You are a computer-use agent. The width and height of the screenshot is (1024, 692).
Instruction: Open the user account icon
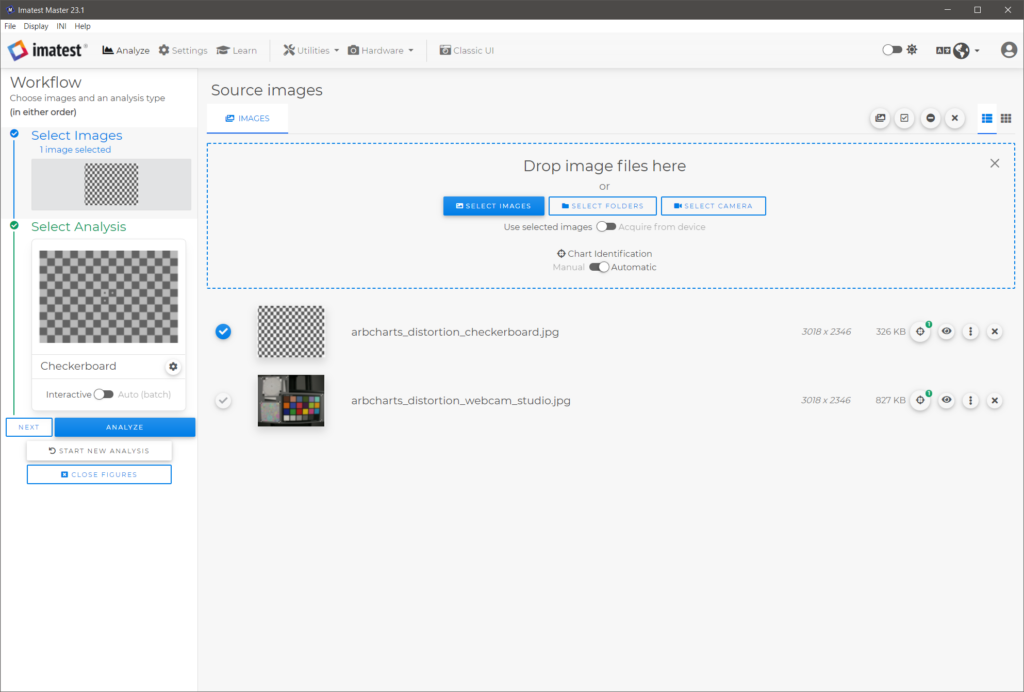[x=1008, y=50]
